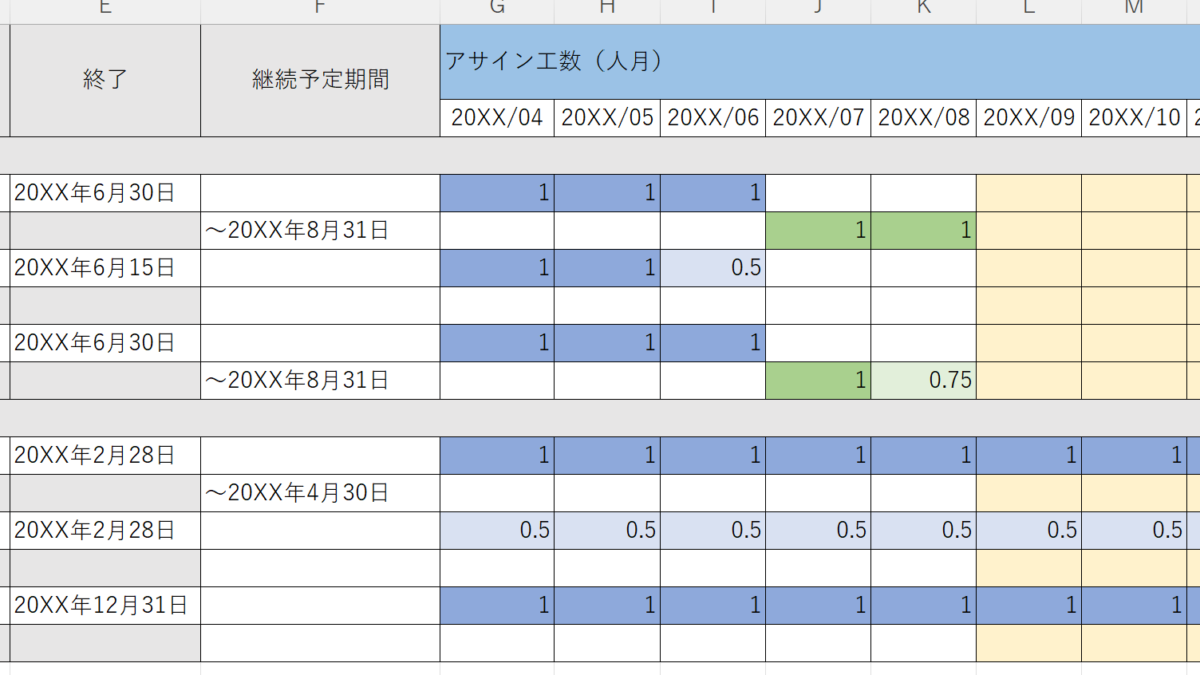Select the 20XX/10 cell in the 20XX年12月31日 row

click(1134, 605)
